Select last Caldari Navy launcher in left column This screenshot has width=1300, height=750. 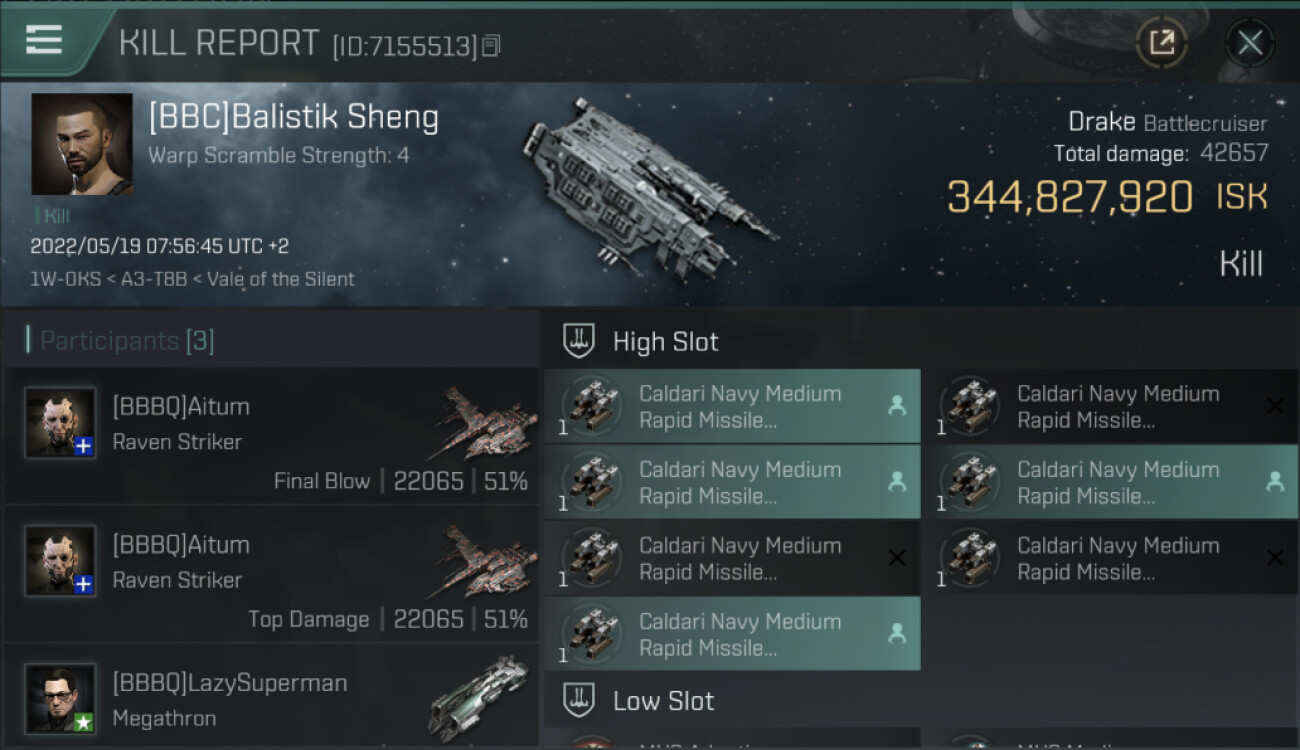(x=732, y=634)
